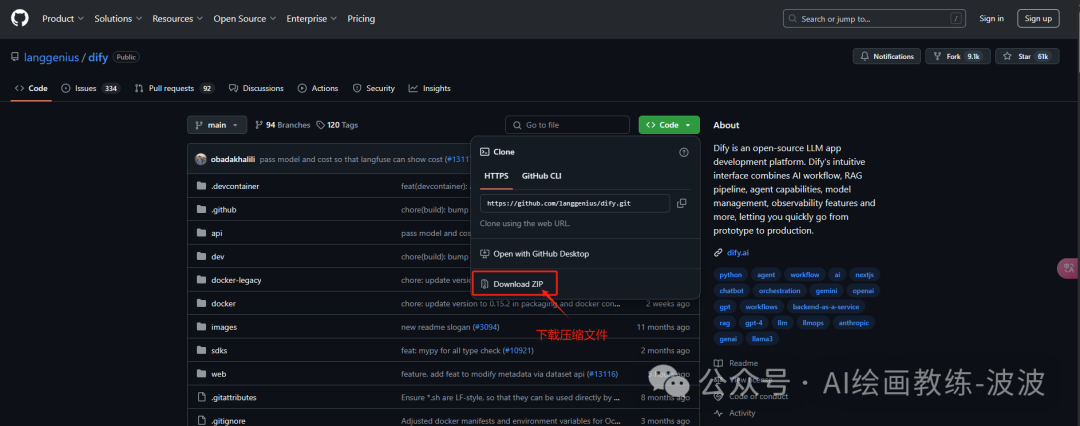Open the .github folder

pyautogui.click(x=224, y=210)
